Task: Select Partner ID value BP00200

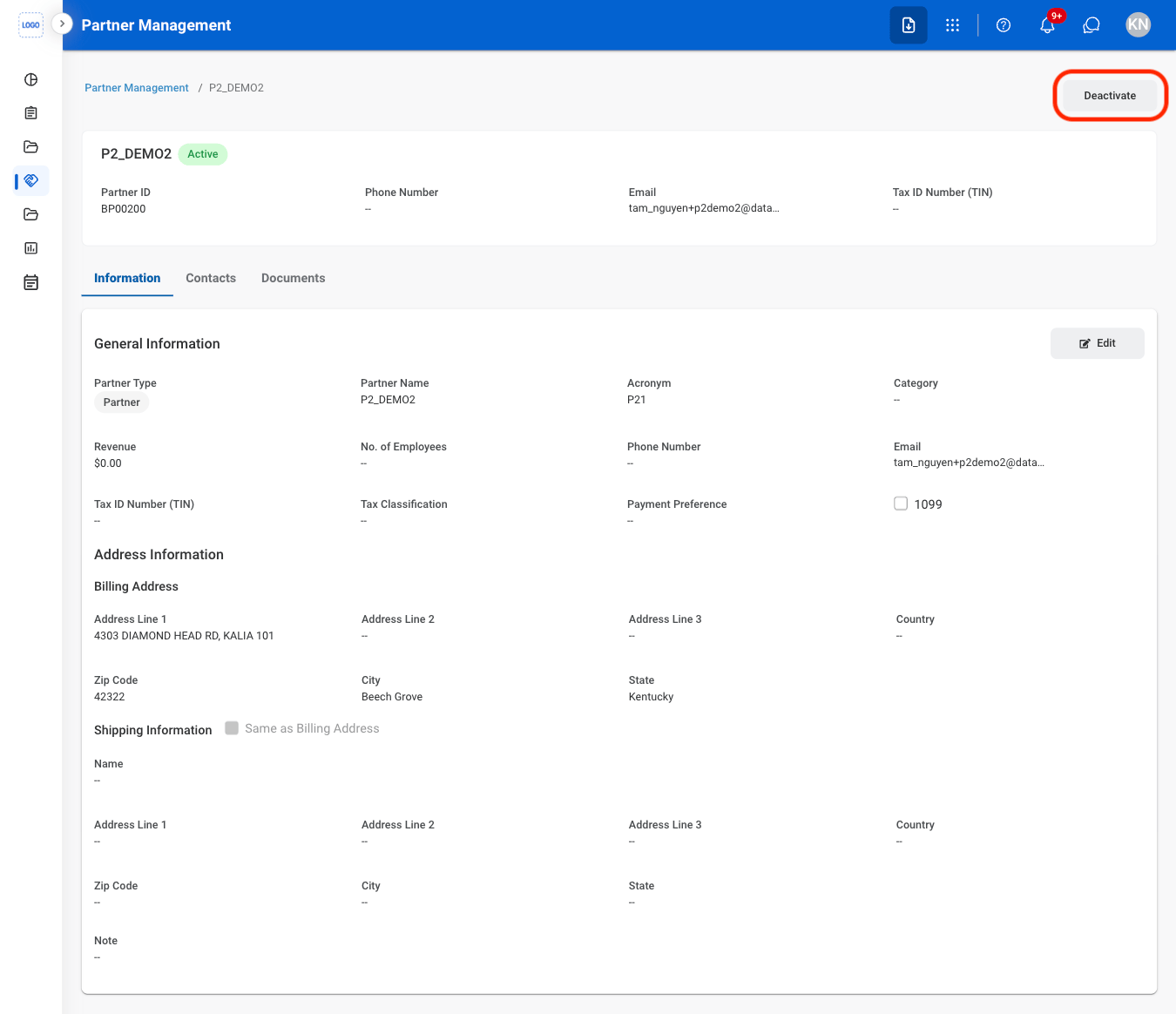Action: pyautogui.click(x=124, y=209)
